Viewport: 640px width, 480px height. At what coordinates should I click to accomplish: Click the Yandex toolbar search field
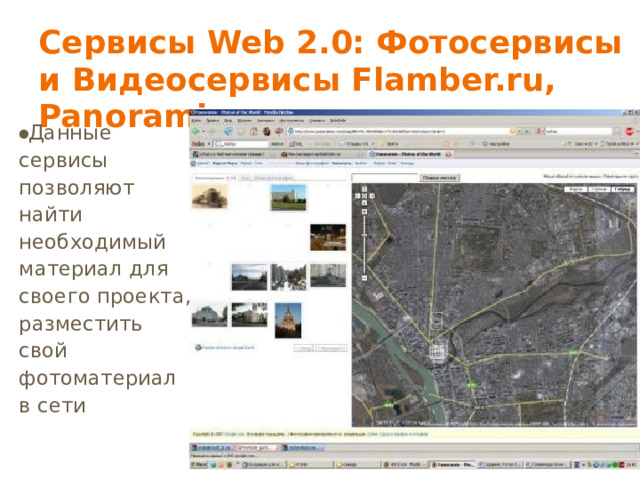pyautogui.click(x=241, y=144)
